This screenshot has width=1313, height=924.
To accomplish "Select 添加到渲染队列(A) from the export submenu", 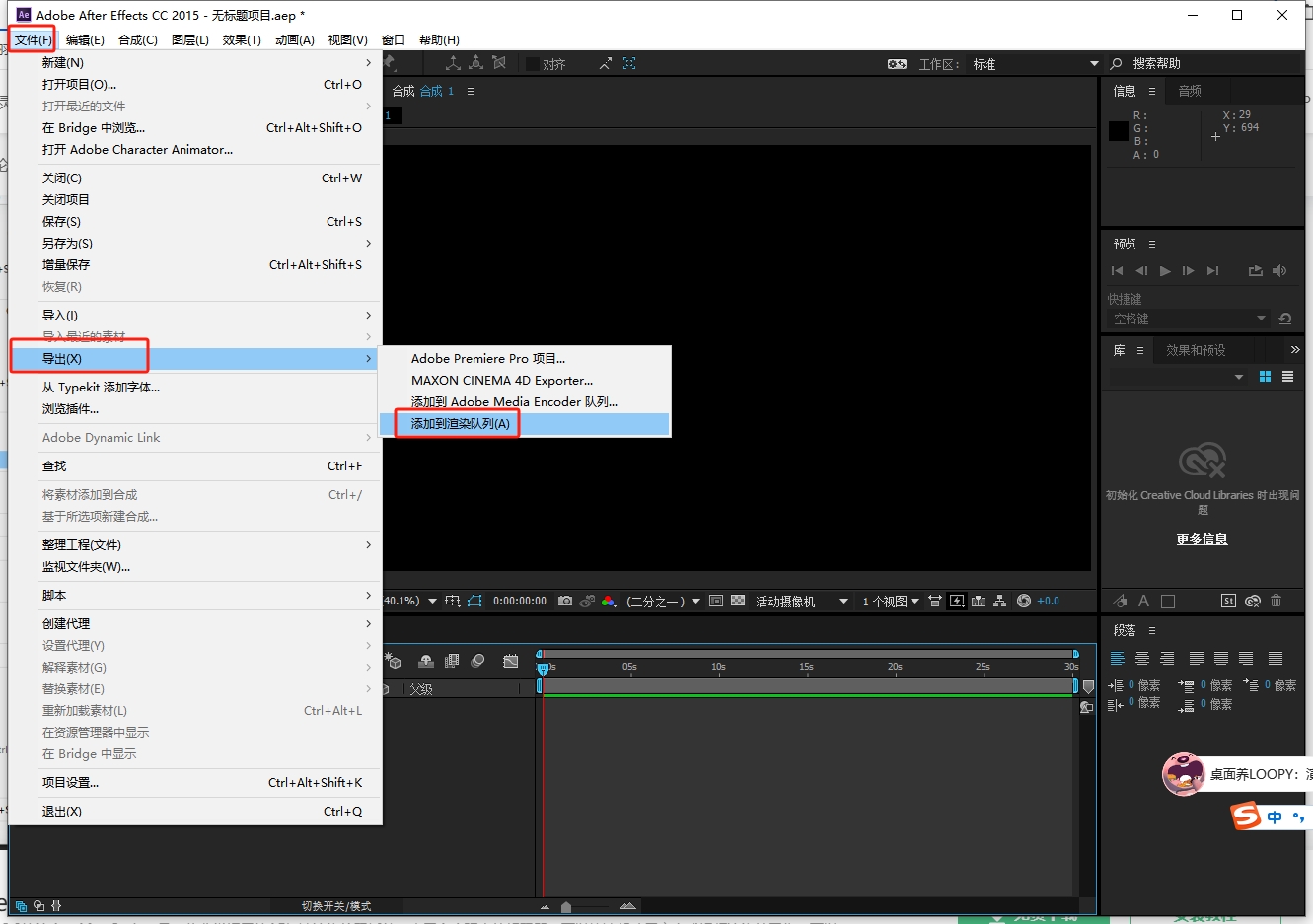I will point(461,424).
